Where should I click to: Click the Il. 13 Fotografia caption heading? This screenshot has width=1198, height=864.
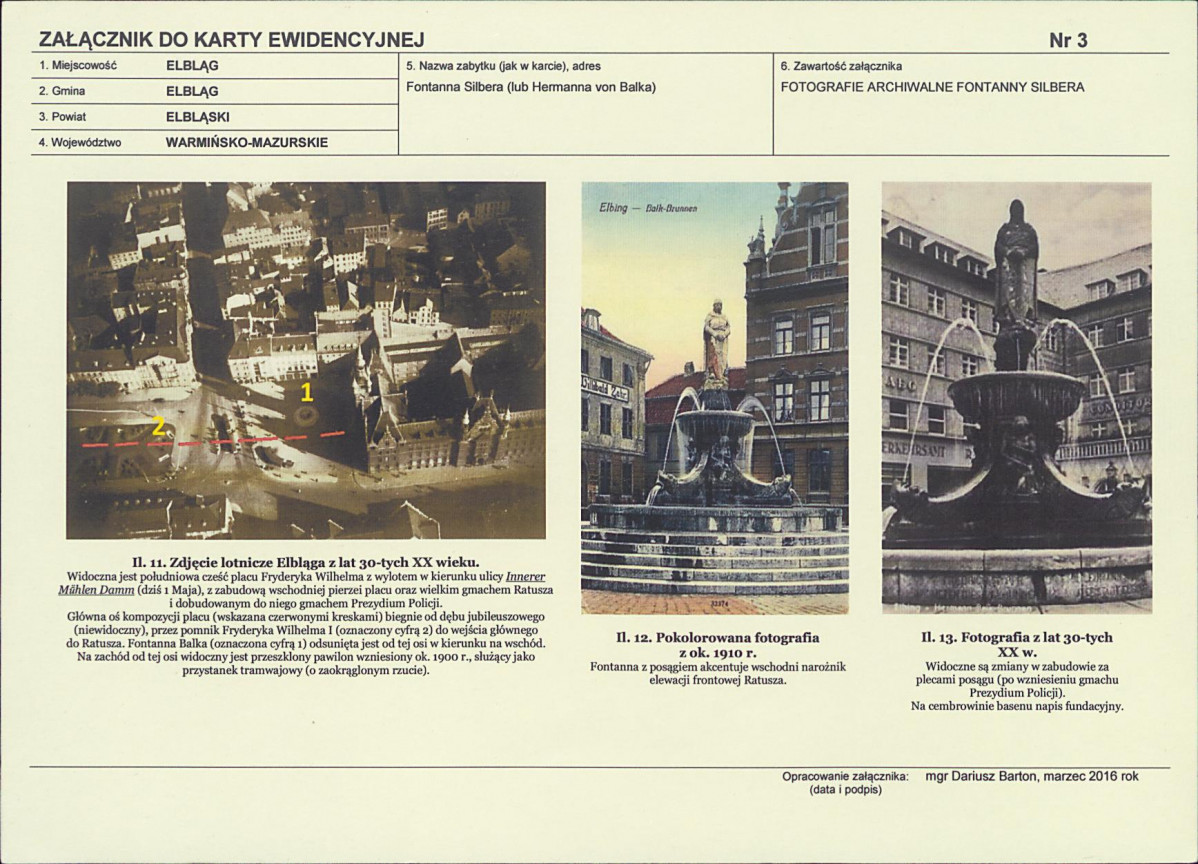[1017, 645]
